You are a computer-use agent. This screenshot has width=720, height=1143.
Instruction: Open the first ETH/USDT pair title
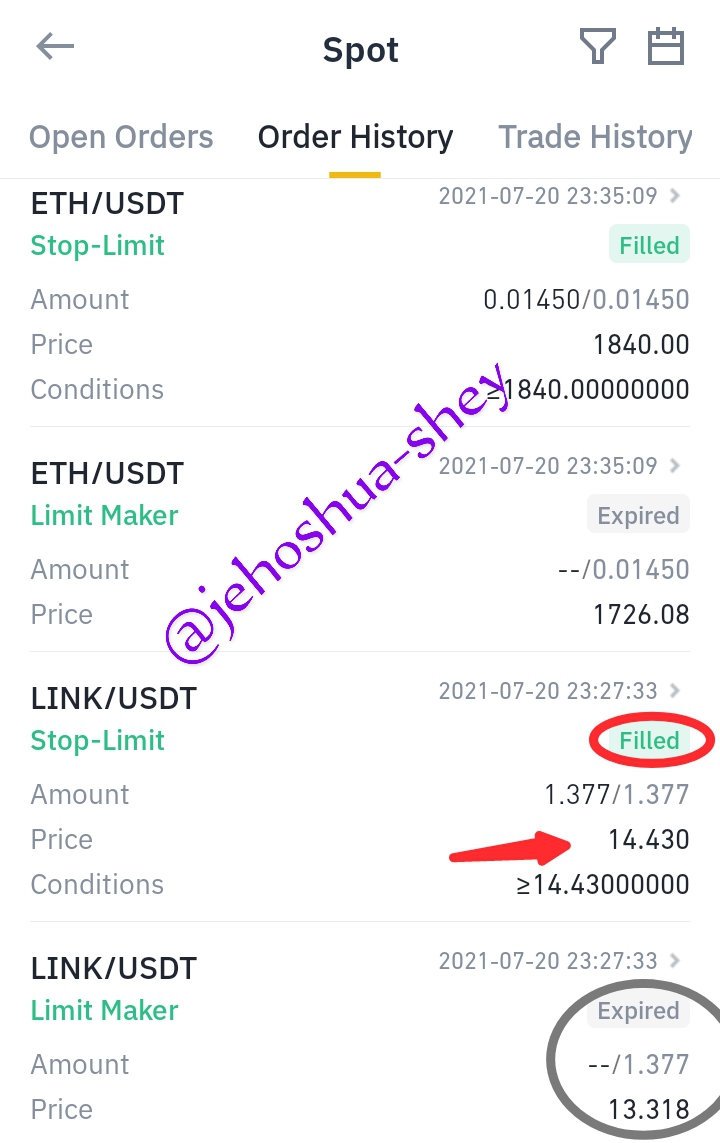[x=107, y=203]
